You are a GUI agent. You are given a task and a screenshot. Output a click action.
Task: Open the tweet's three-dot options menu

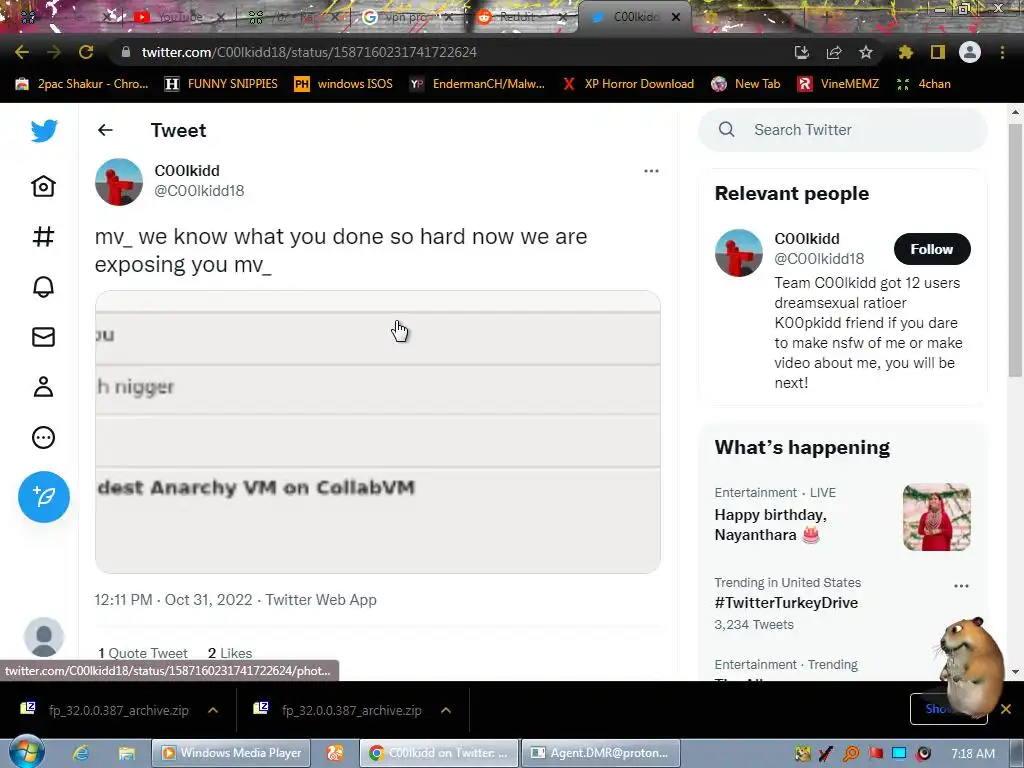(651, 171)
